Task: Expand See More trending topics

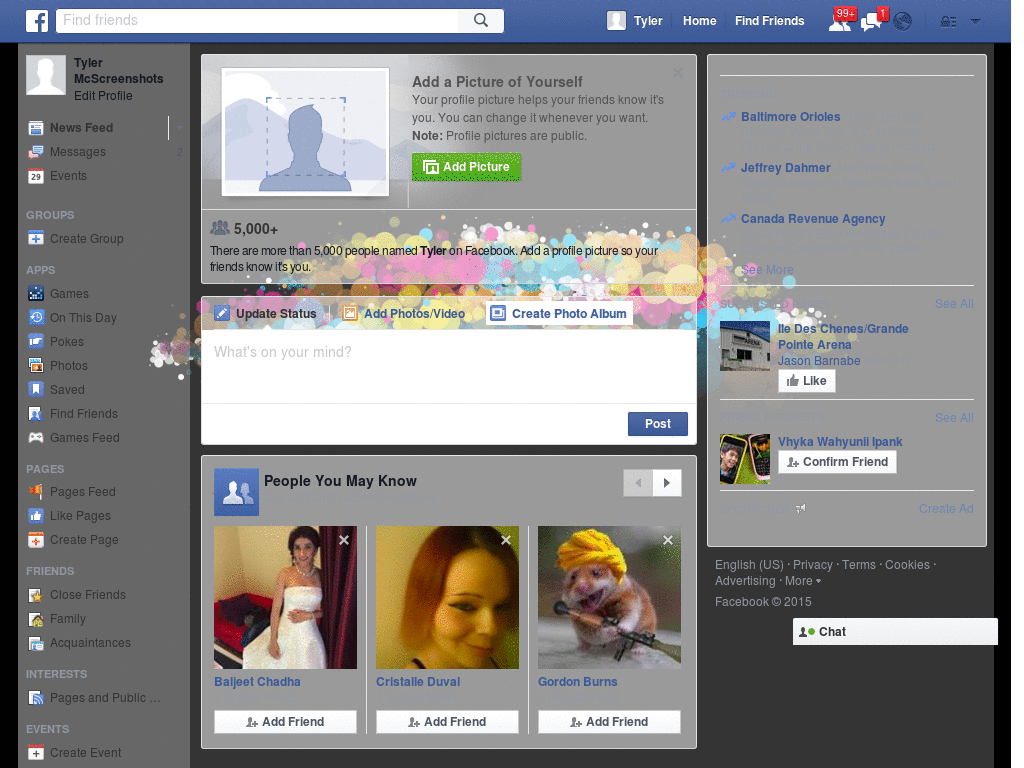Action: coord(767,270)
